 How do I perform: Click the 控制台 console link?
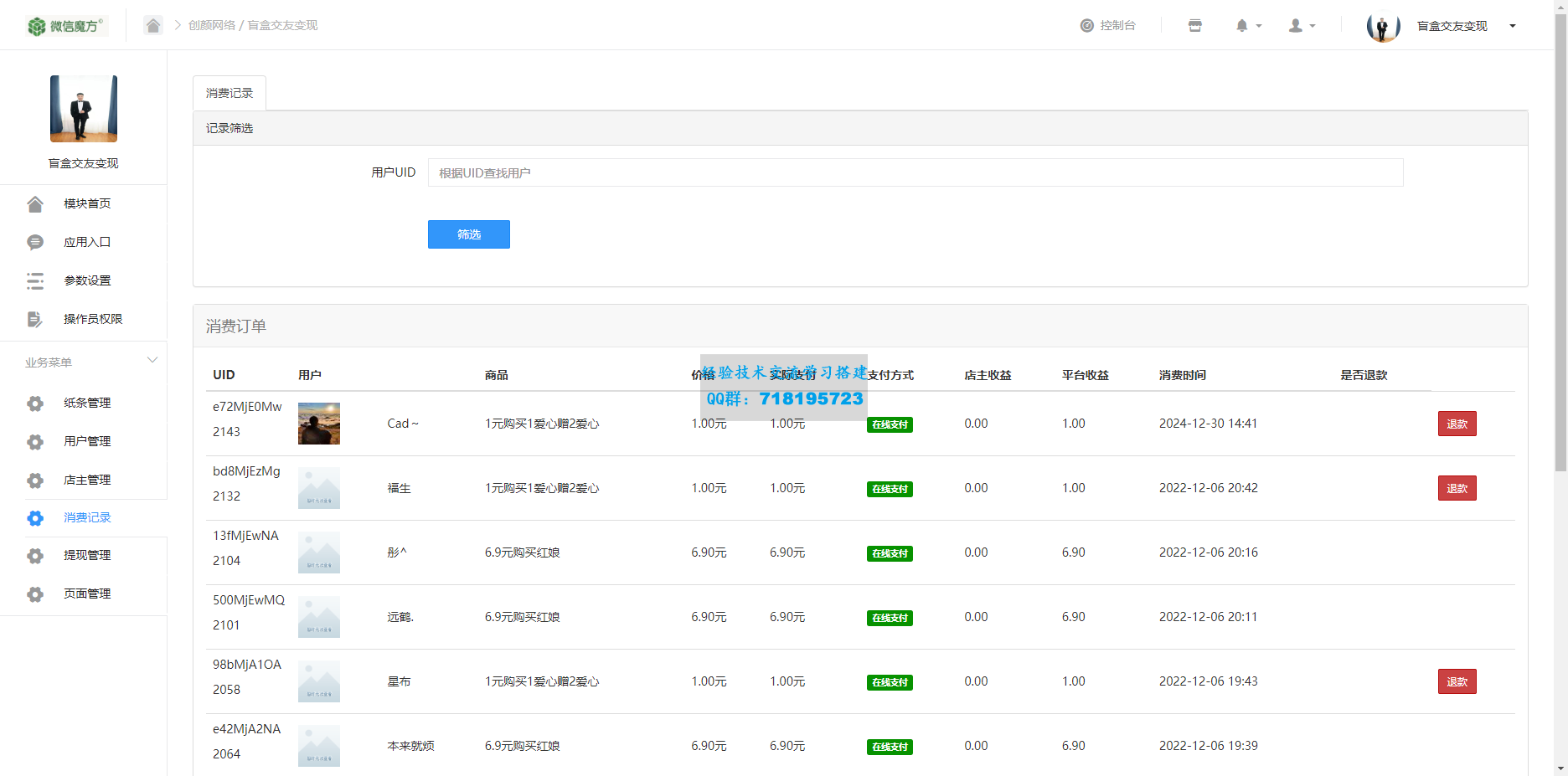point(1107,26)
